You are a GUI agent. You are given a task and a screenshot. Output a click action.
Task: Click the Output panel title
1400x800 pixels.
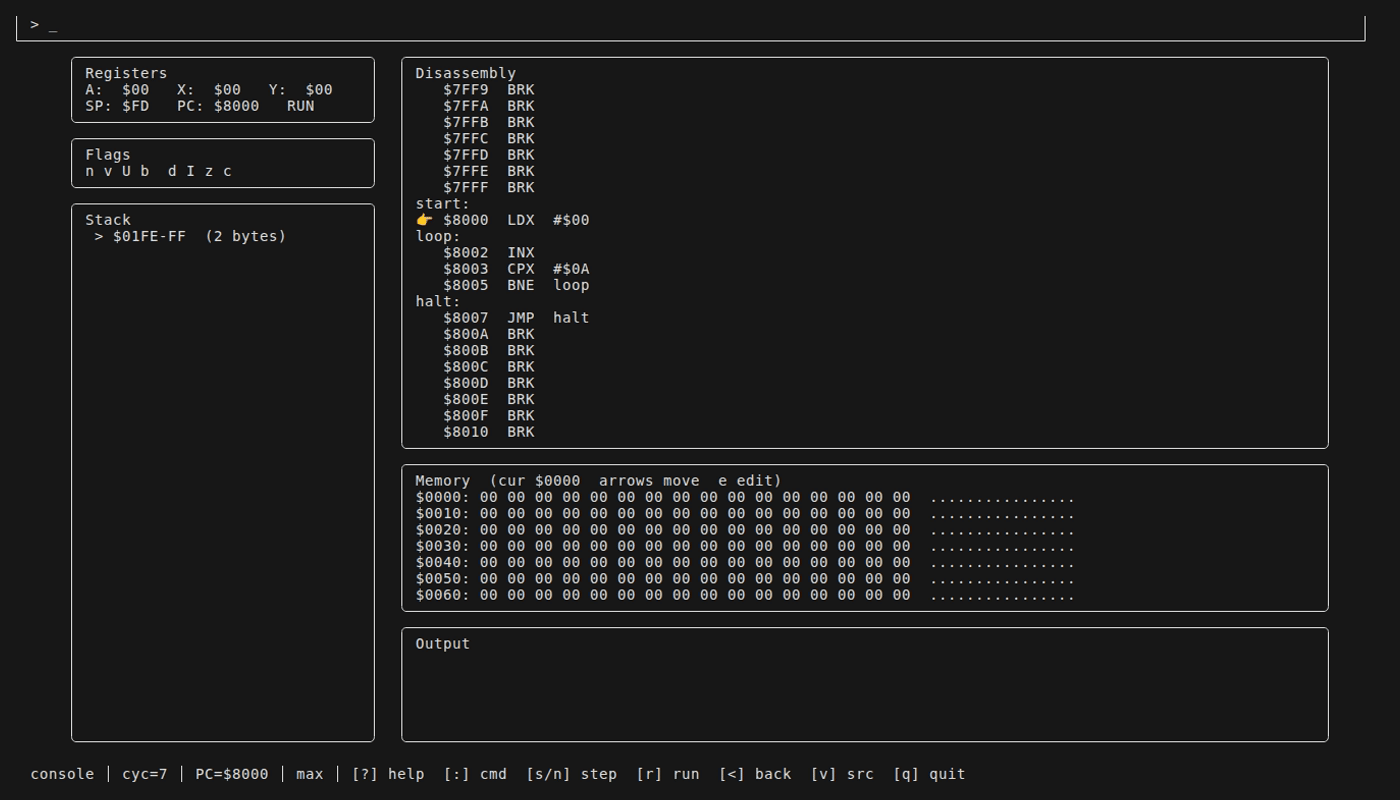(x=443, y=644)
